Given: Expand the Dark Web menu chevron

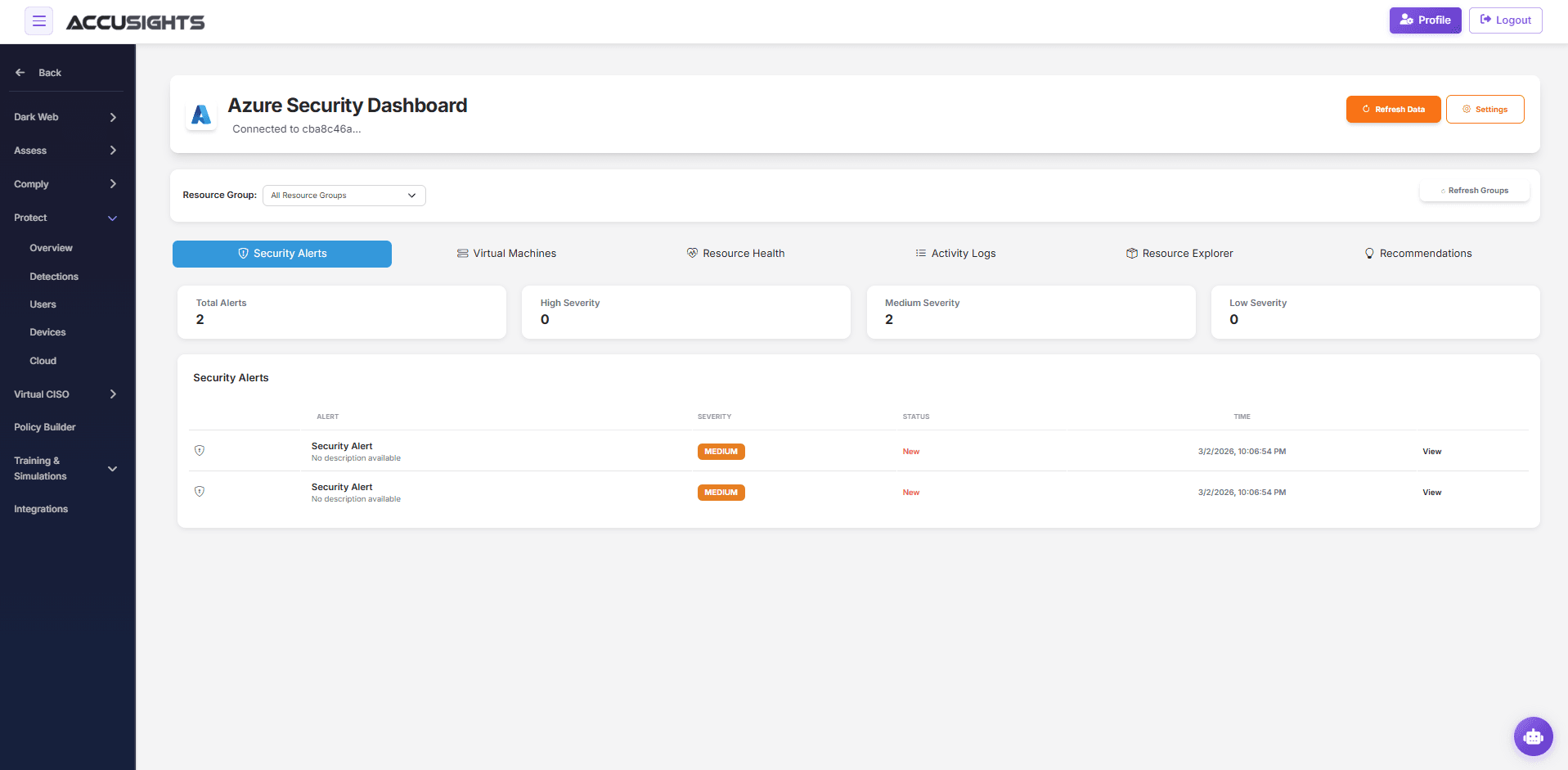Looking at the screenshot, I should [113, 117].
